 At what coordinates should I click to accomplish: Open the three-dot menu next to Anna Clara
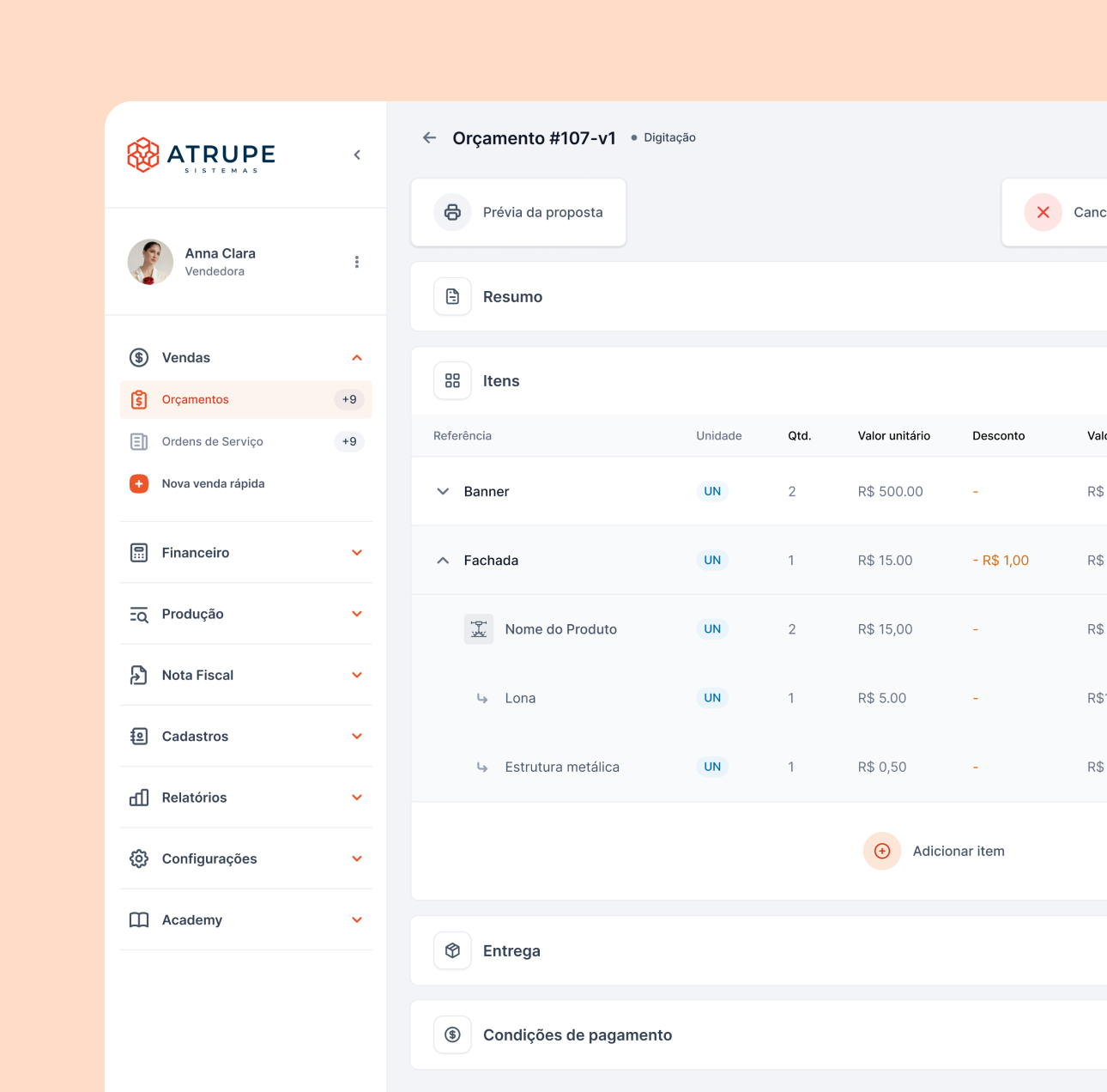[357, 262]
